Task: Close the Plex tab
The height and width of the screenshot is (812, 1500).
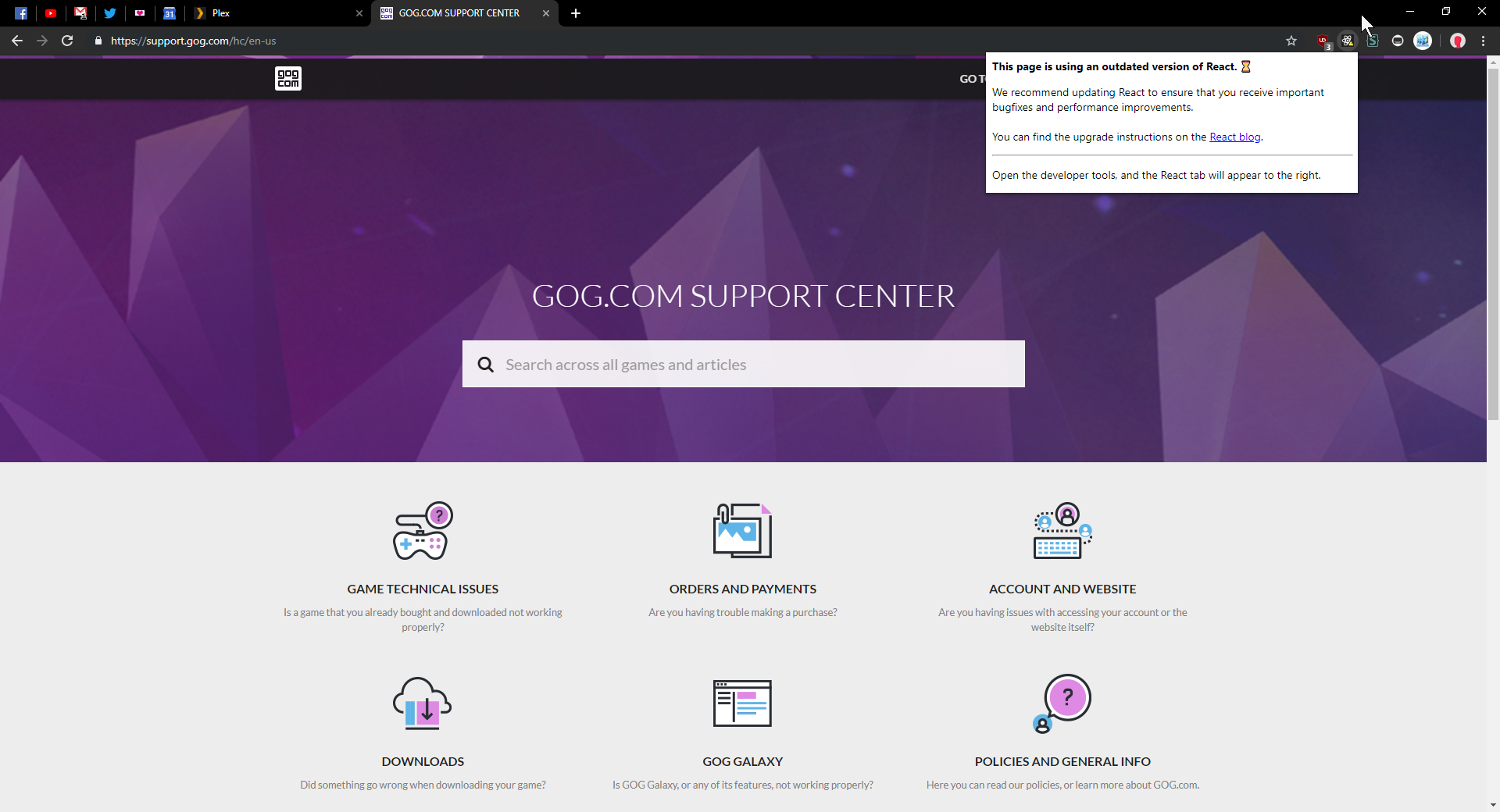Action: click(x=359, y=13)
